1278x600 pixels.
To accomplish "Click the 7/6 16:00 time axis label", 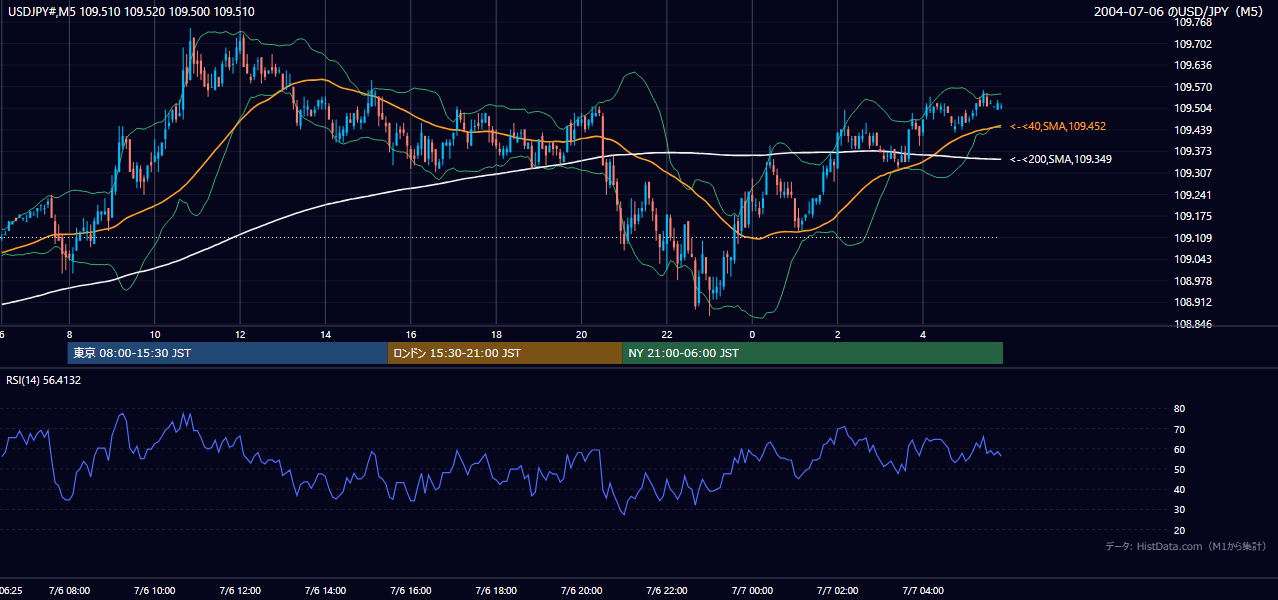I will [411, 591].
